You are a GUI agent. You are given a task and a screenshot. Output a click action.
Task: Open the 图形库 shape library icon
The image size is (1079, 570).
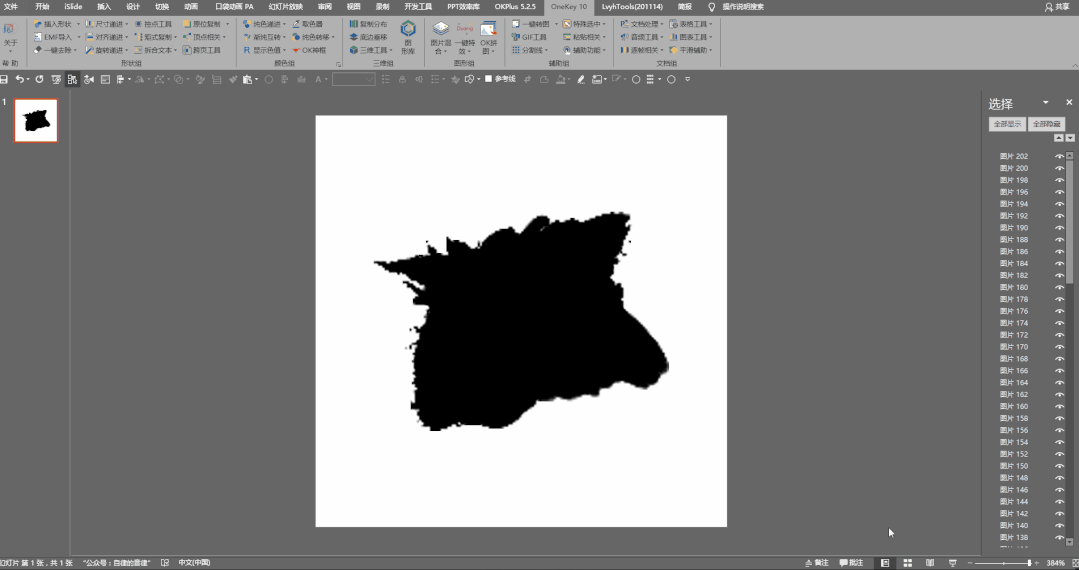[408, 37]
